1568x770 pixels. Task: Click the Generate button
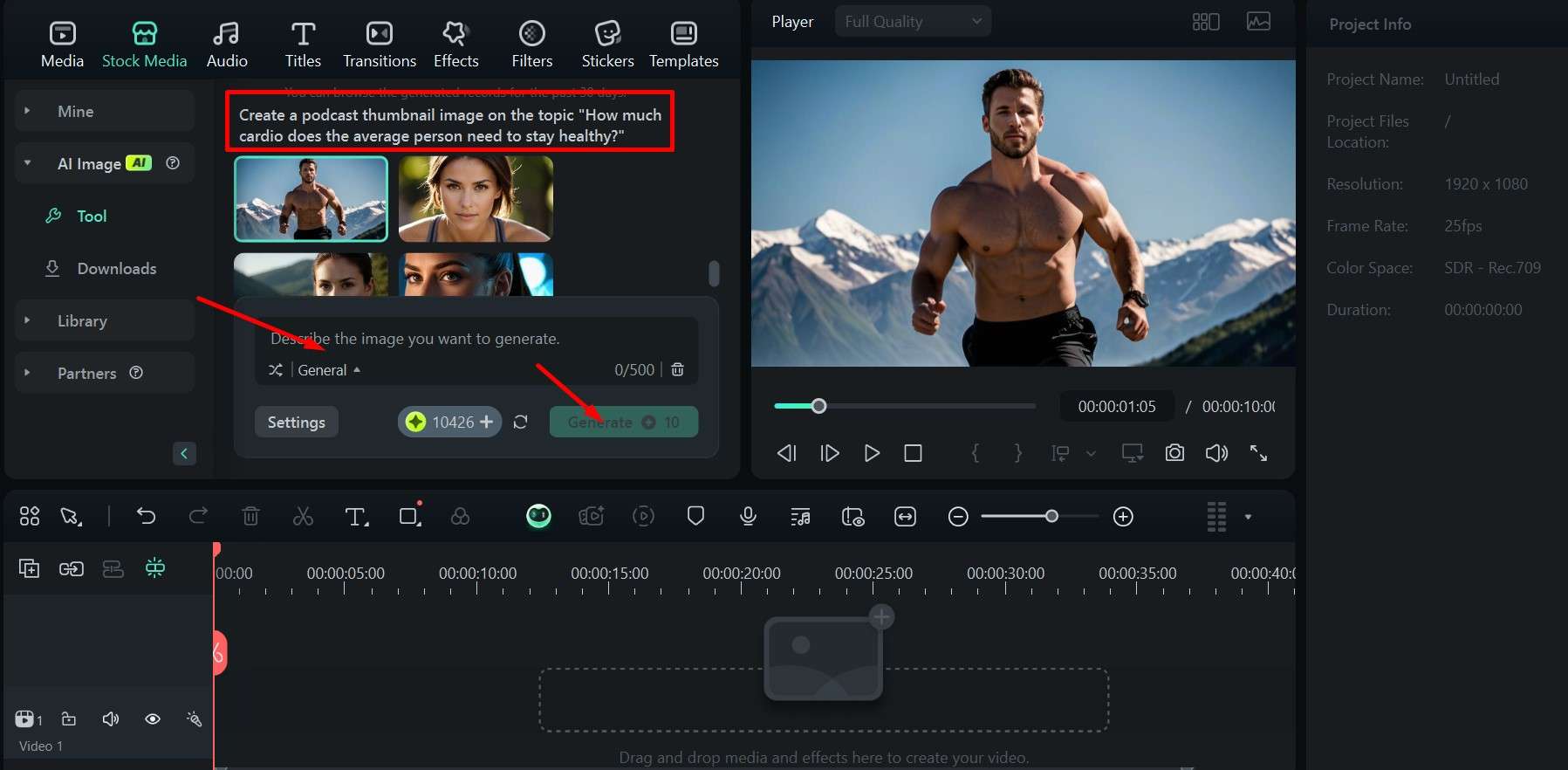pos(623,422)
